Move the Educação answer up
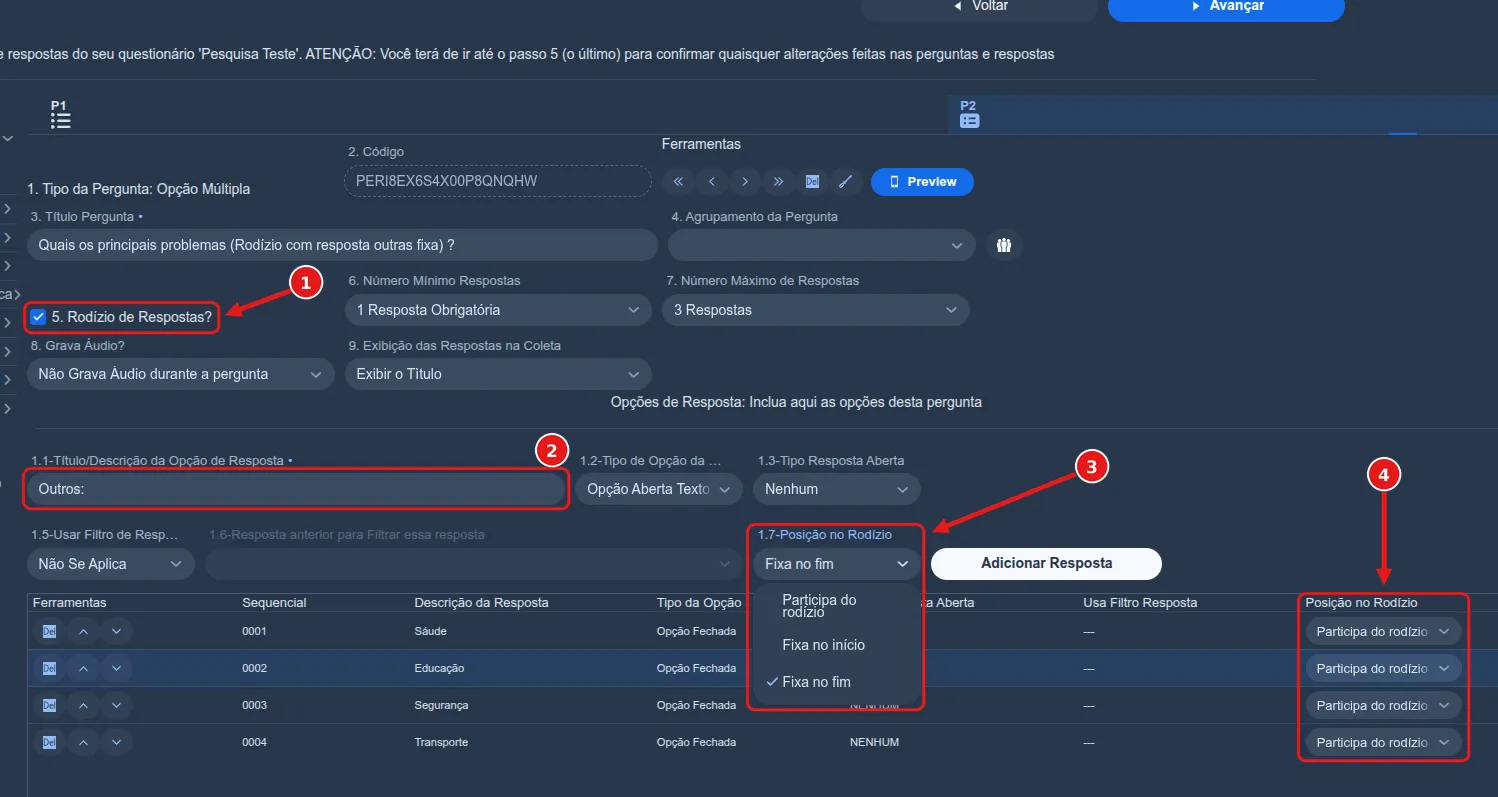 (83, 669)
